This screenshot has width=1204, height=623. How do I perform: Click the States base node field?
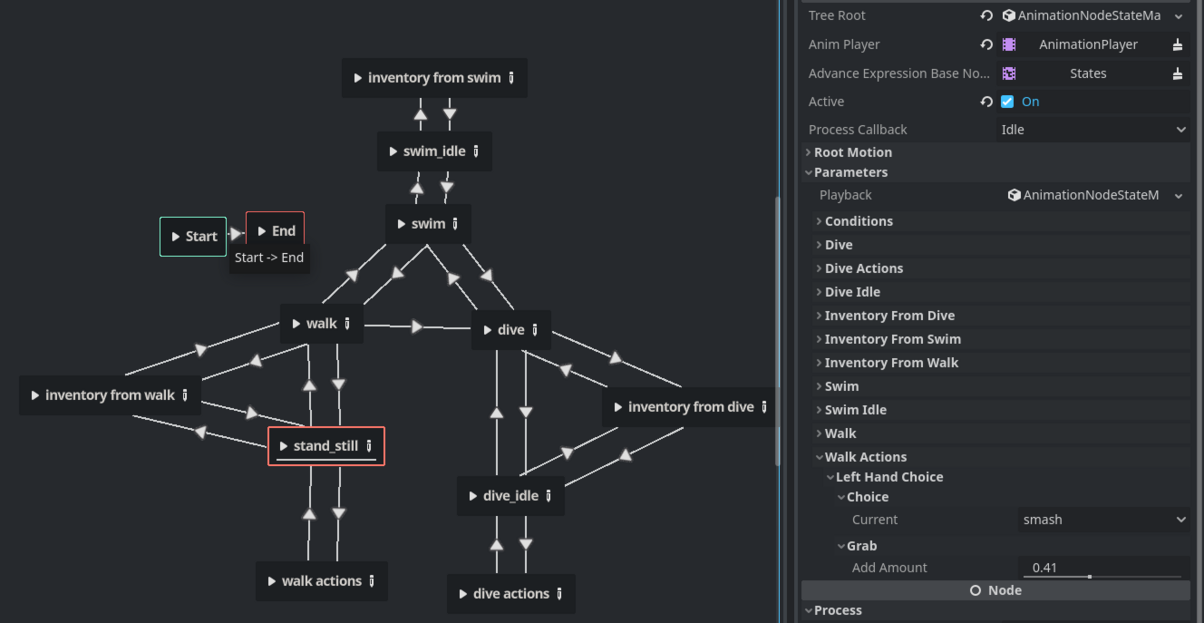[1087, 74]
